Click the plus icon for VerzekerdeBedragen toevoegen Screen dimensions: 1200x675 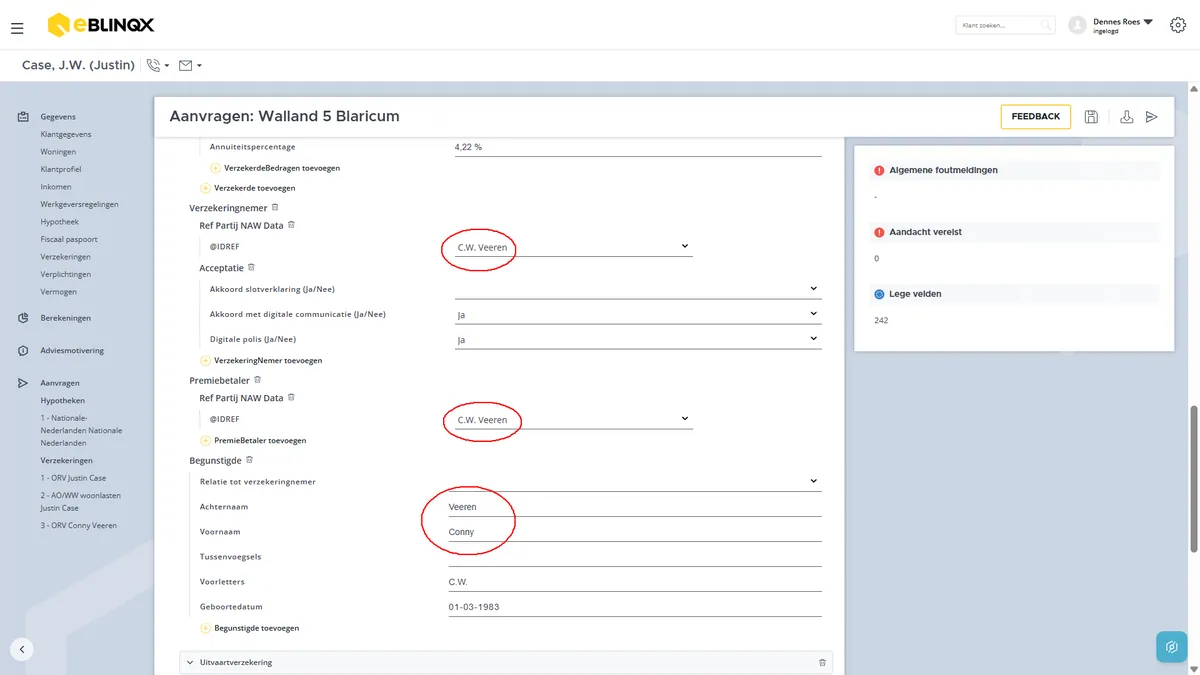pos(215,168)
